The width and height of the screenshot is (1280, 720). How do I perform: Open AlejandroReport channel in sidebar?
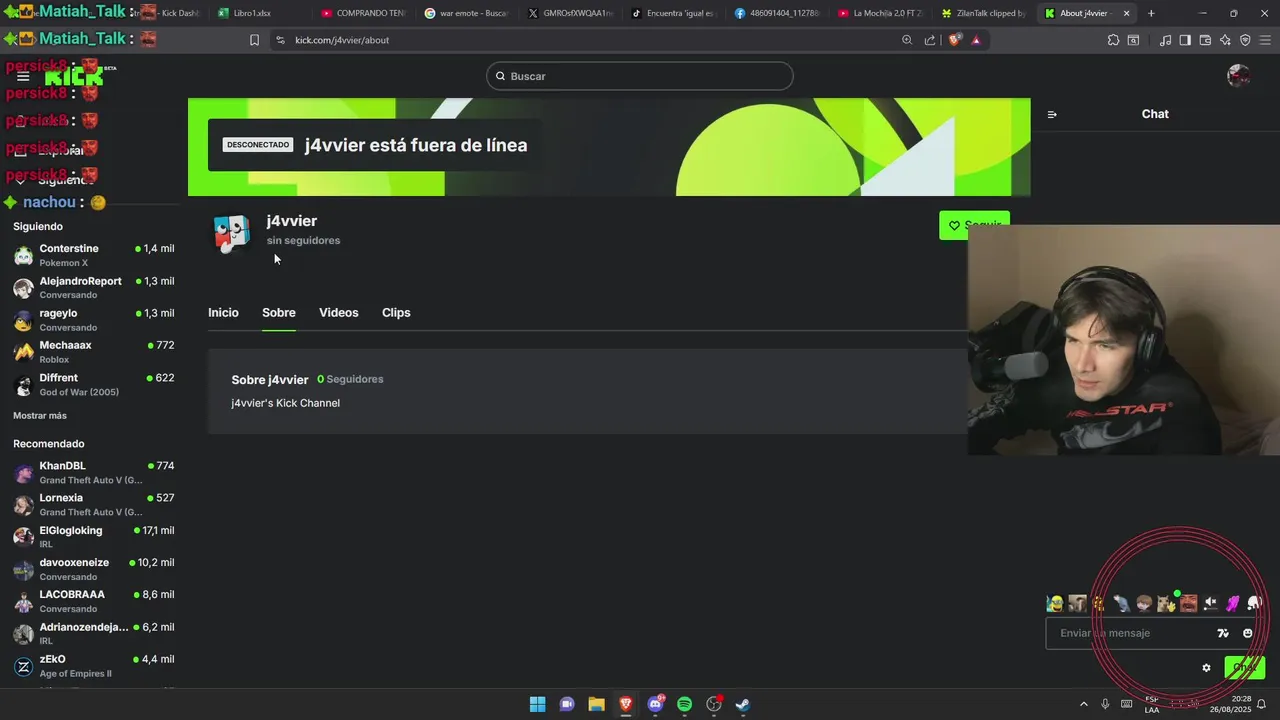tap(94, 288)
